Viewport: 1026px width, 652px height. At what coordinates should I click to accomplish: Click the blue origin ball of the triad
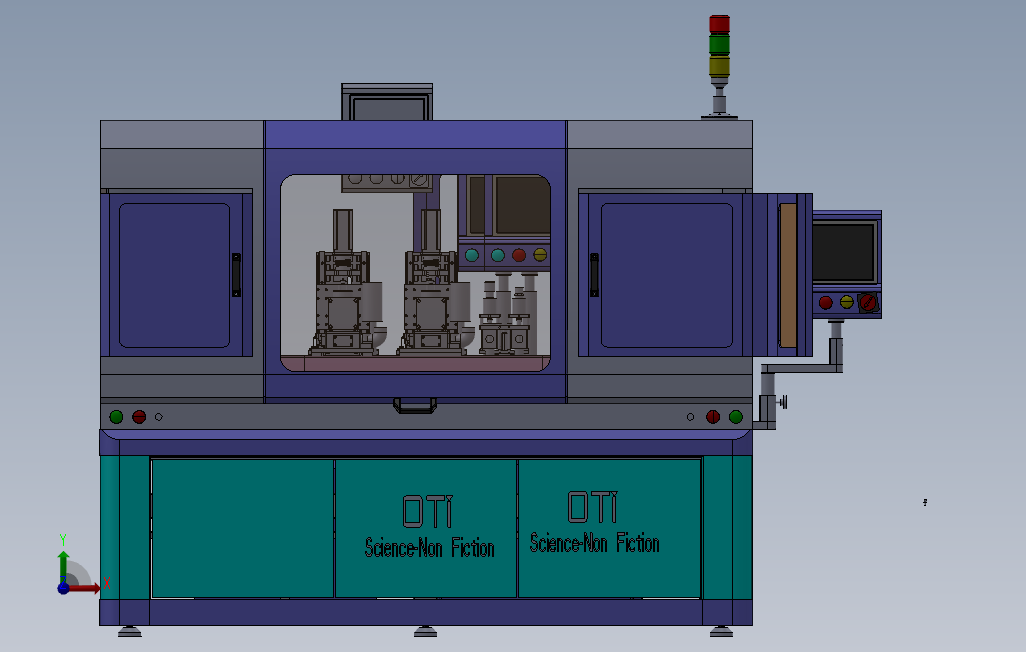coord(63,588)
